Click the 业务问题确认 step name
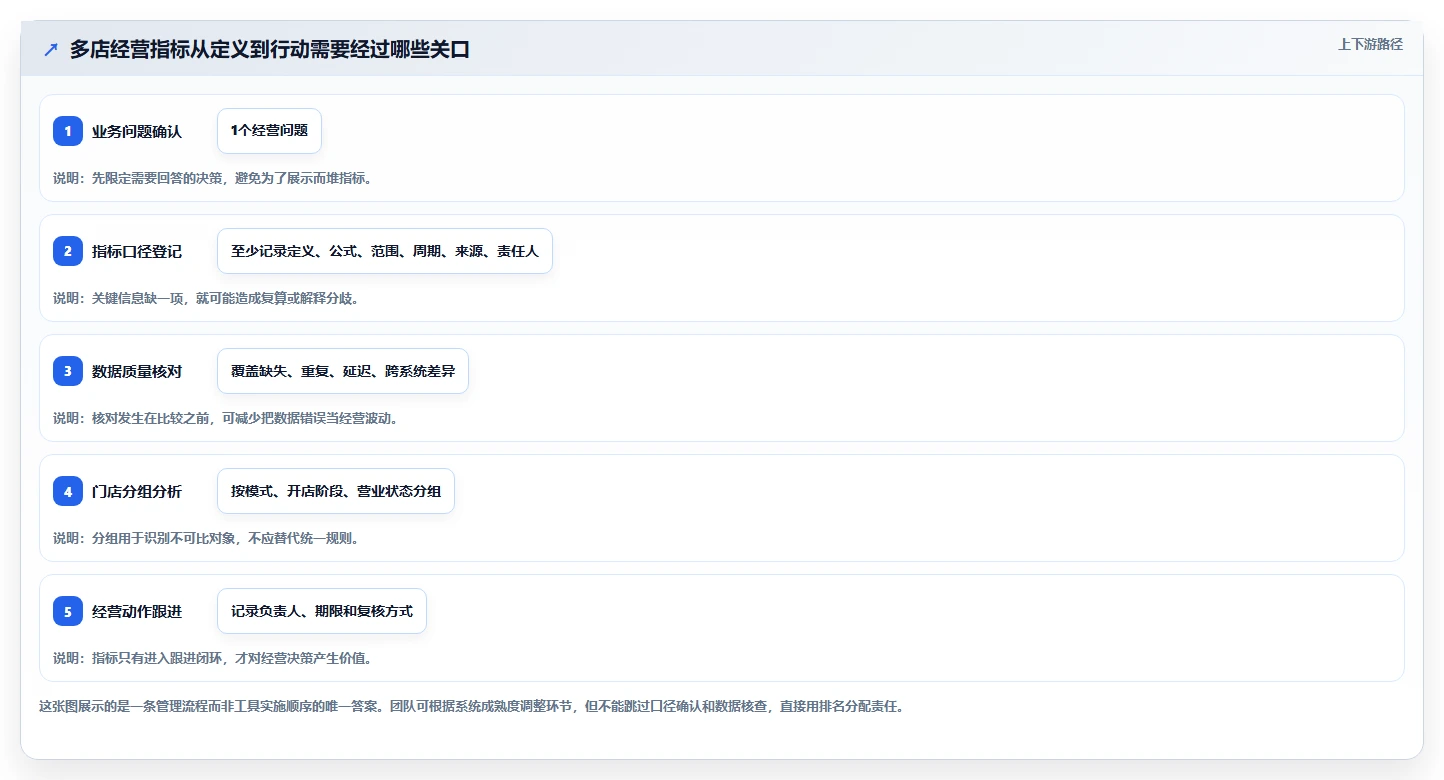This screenshot has height=780, width=1444. 137,131
